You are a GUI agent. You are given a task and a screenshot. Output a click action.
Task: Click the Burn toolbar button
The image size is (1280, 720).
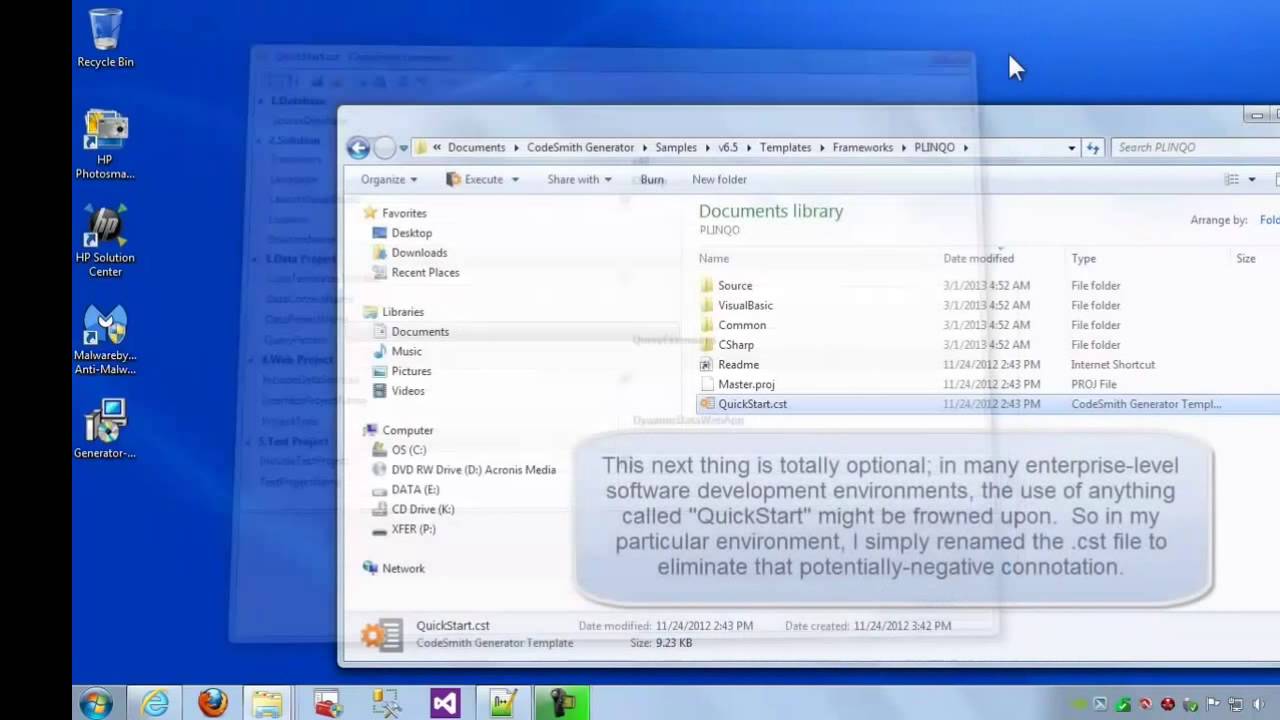(x=652, y=180)
